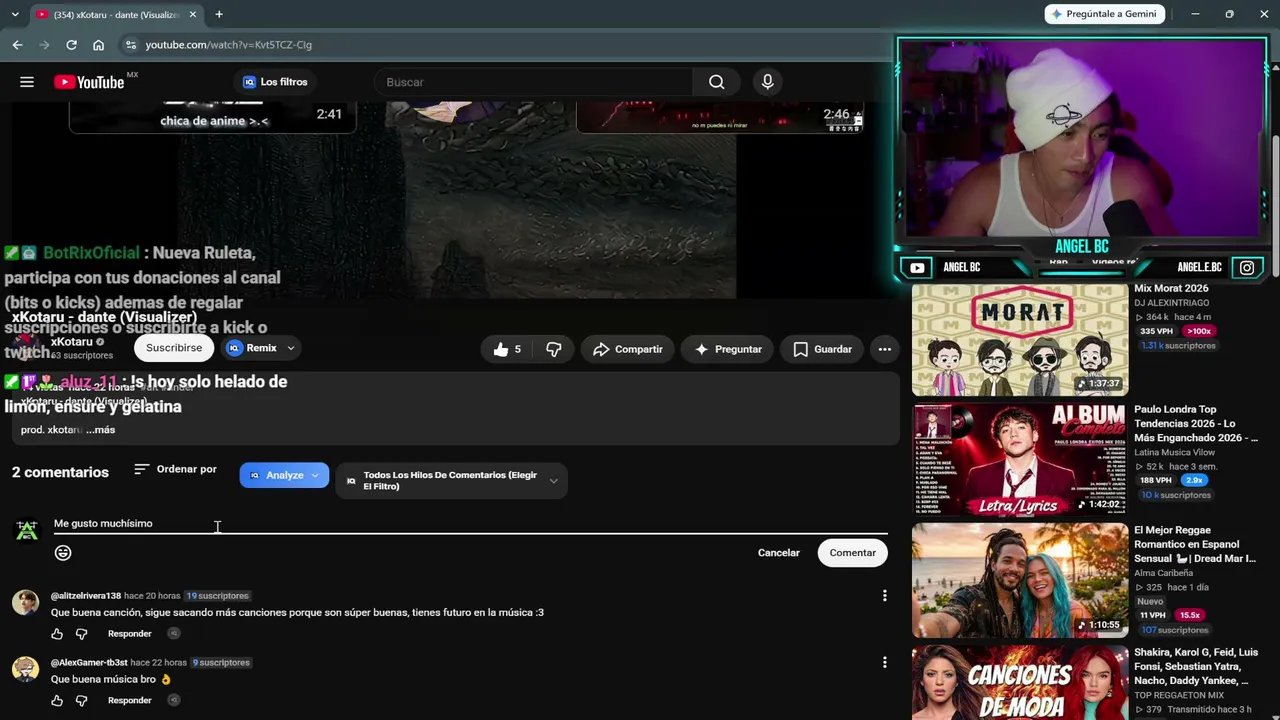Click the "Mix Morat 2026" video title
The image size is (1280, 720).
(x=1171, y=288)
